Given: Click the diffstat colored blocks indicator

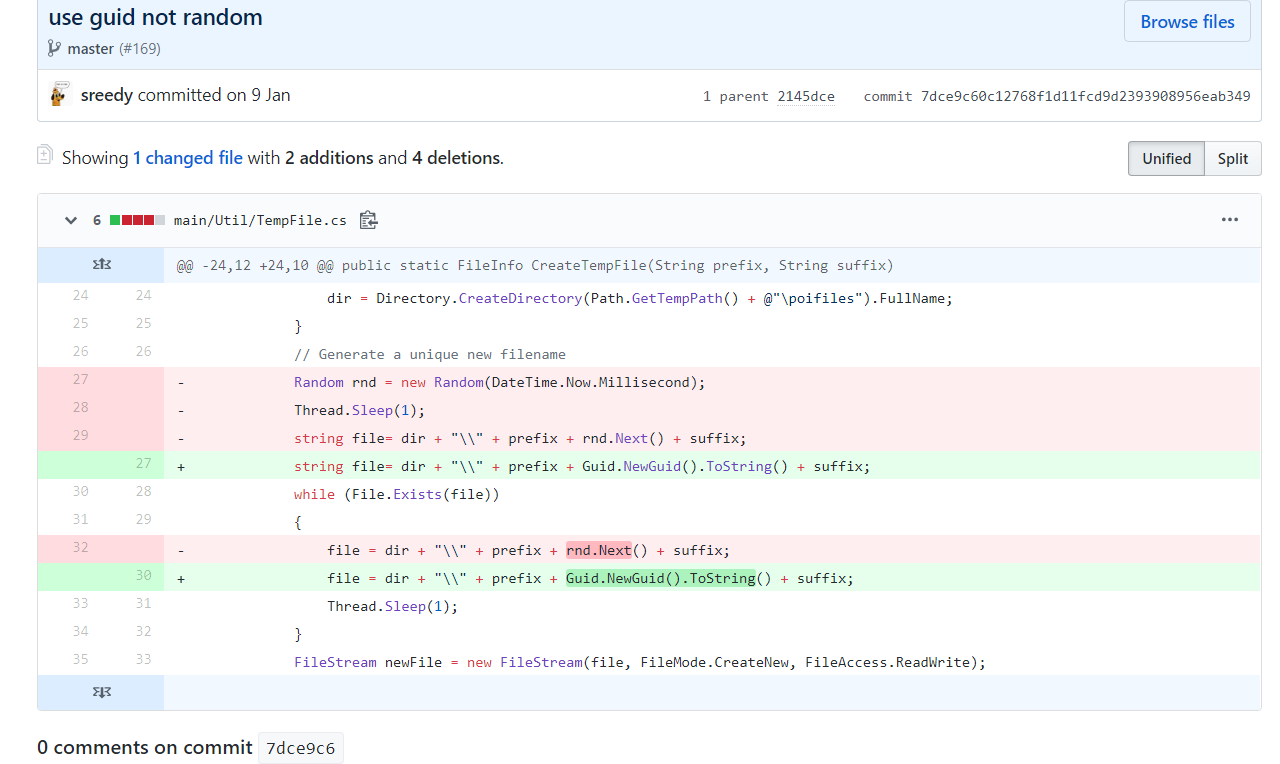Looking at the screenshot, I should (137, 220).
